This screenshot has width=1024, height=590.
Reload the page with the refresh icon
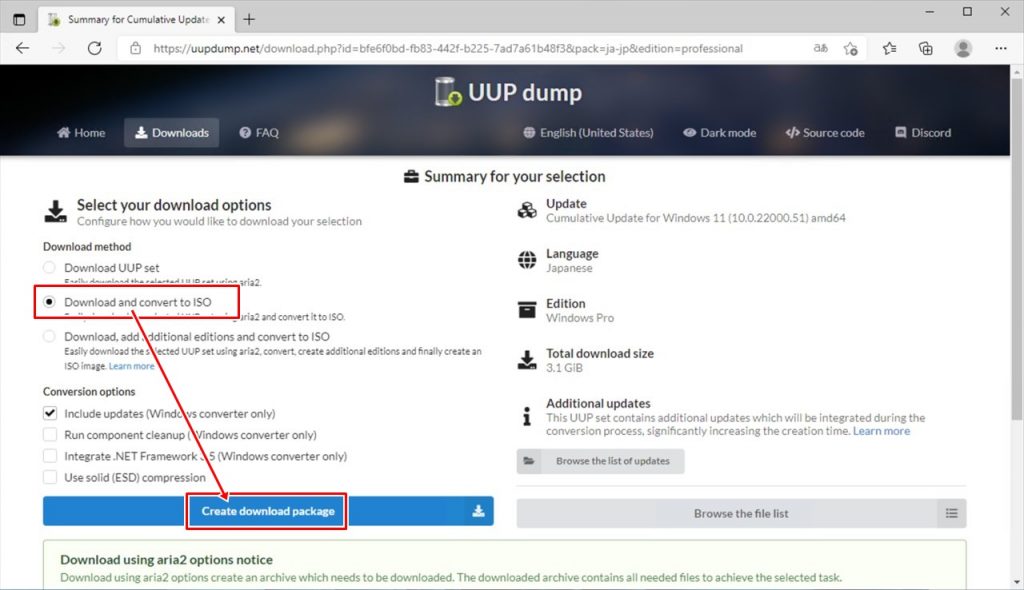point(95,48)
